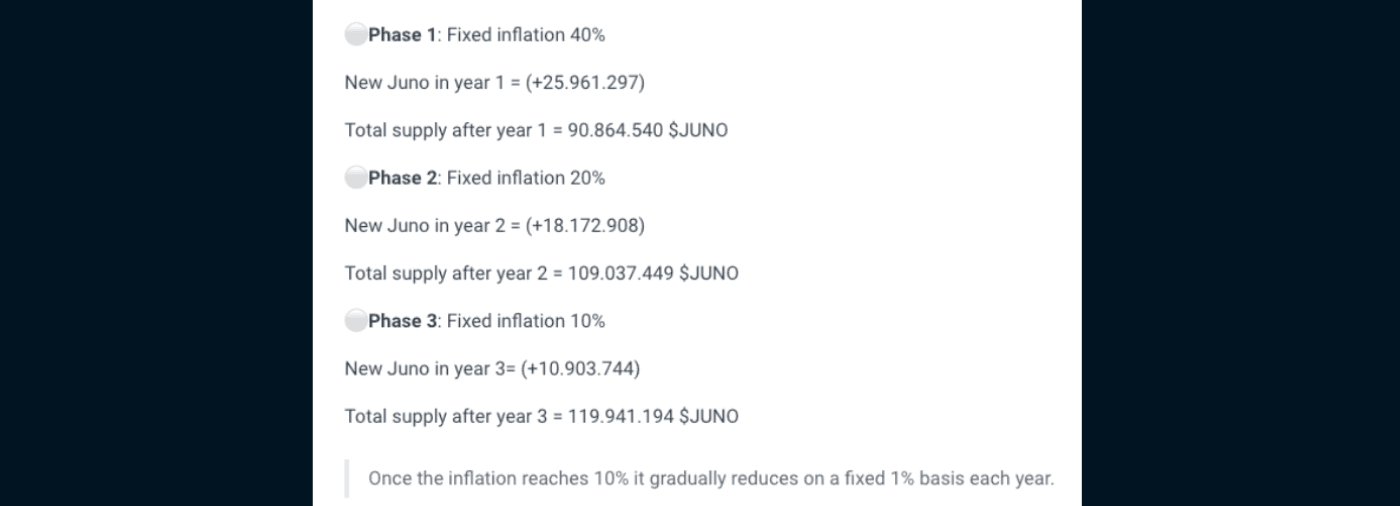This screenshot has height=506, width=1400.
Task: Click the 90.864.540 $JUNO amount
Action: click(x=647, y=131)
